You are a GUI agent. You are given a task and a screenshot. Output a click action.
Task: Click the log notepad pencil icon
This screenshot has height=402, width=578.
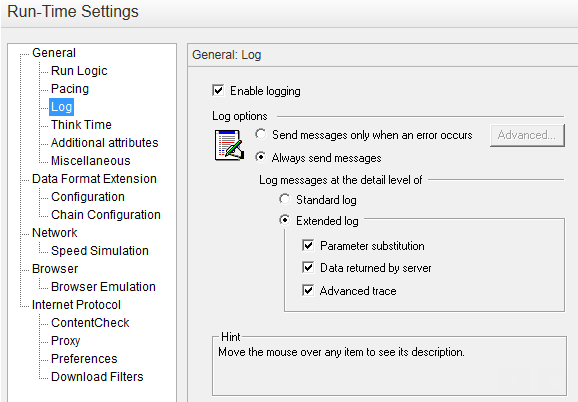(229, 145)
